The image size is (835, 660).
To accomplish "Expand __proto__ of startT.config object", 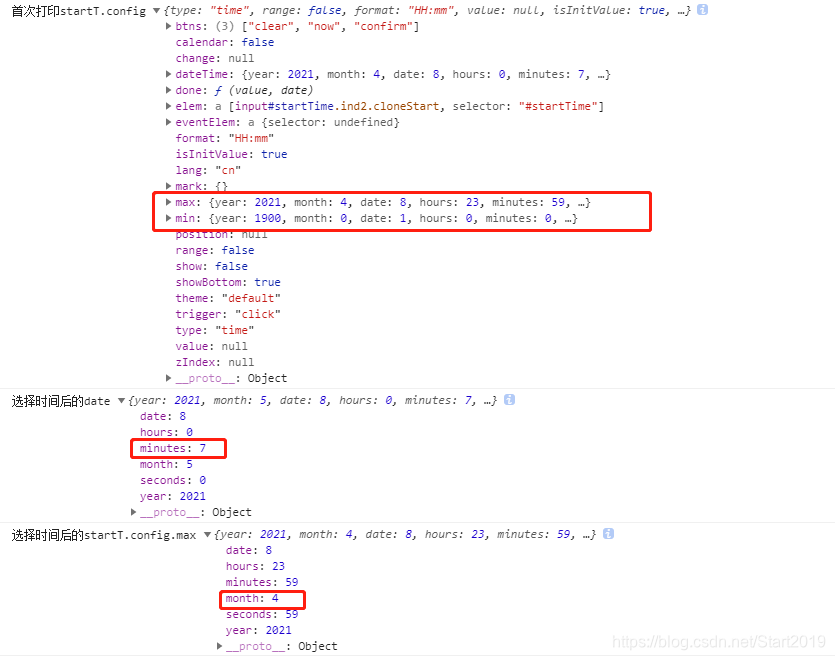I will (x=168, y=378).
